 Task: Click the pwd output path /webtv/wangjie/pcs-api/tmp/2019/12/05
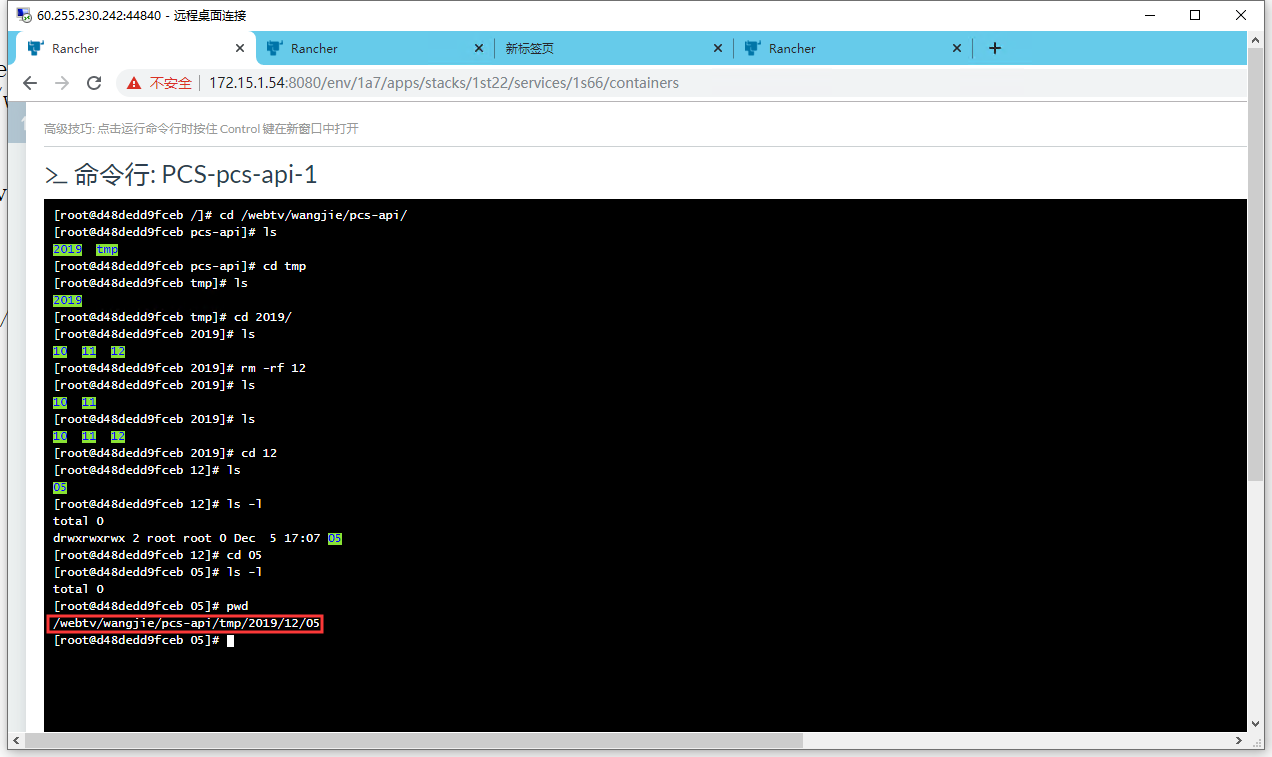point(186,623)
